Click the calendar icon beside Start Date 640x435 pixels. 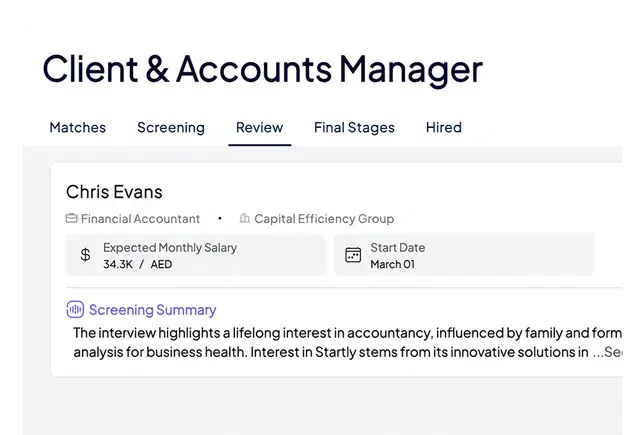[x=353, y=255]
